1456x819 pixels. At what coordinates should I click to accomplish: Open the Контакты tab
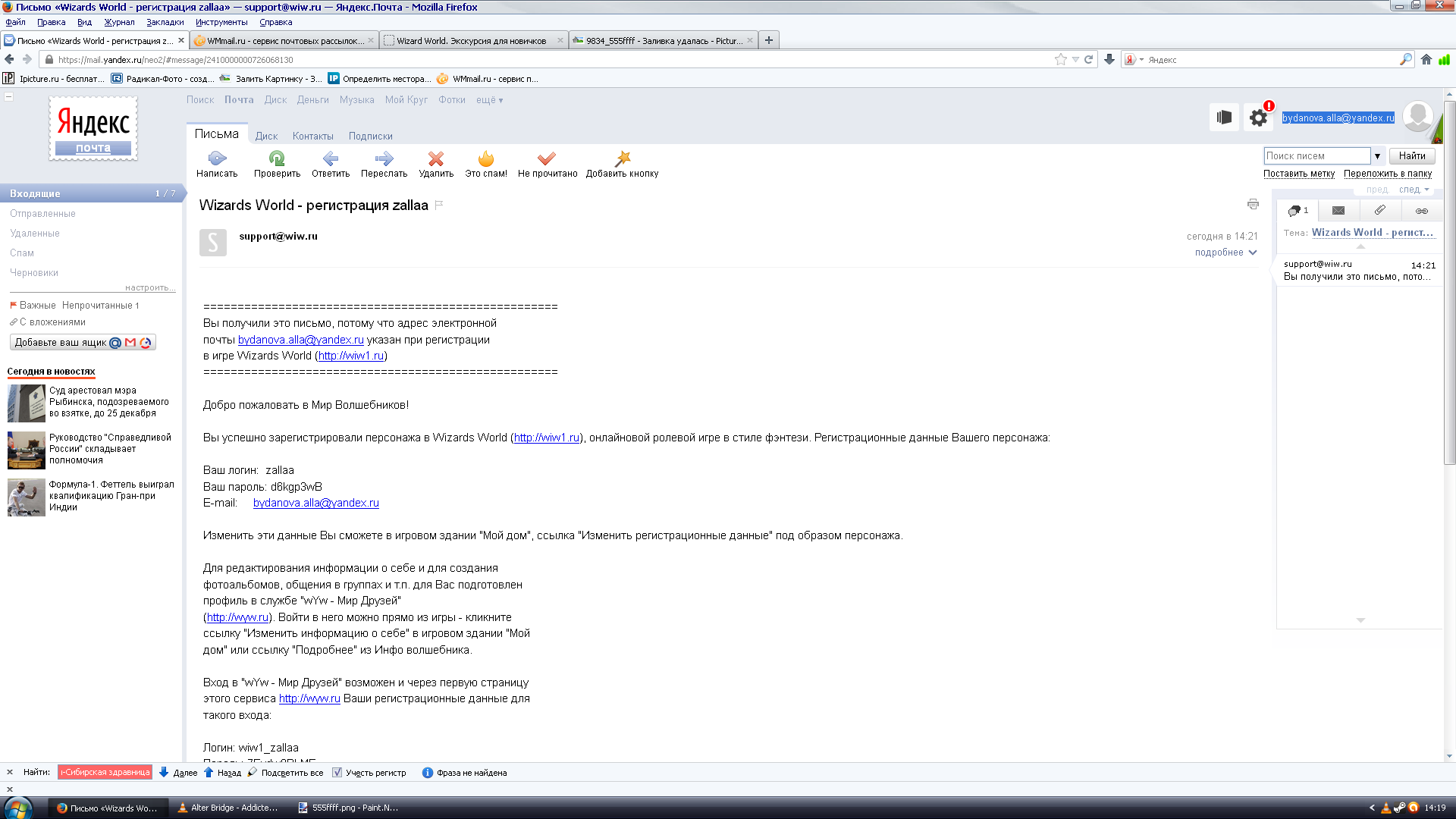(x=312, y=136)
